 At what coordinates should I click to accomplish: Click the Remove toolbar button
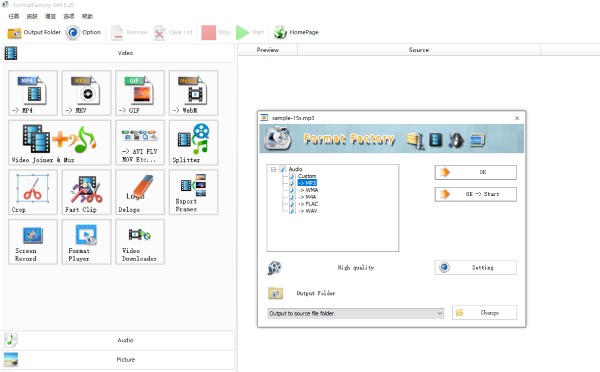129,33
